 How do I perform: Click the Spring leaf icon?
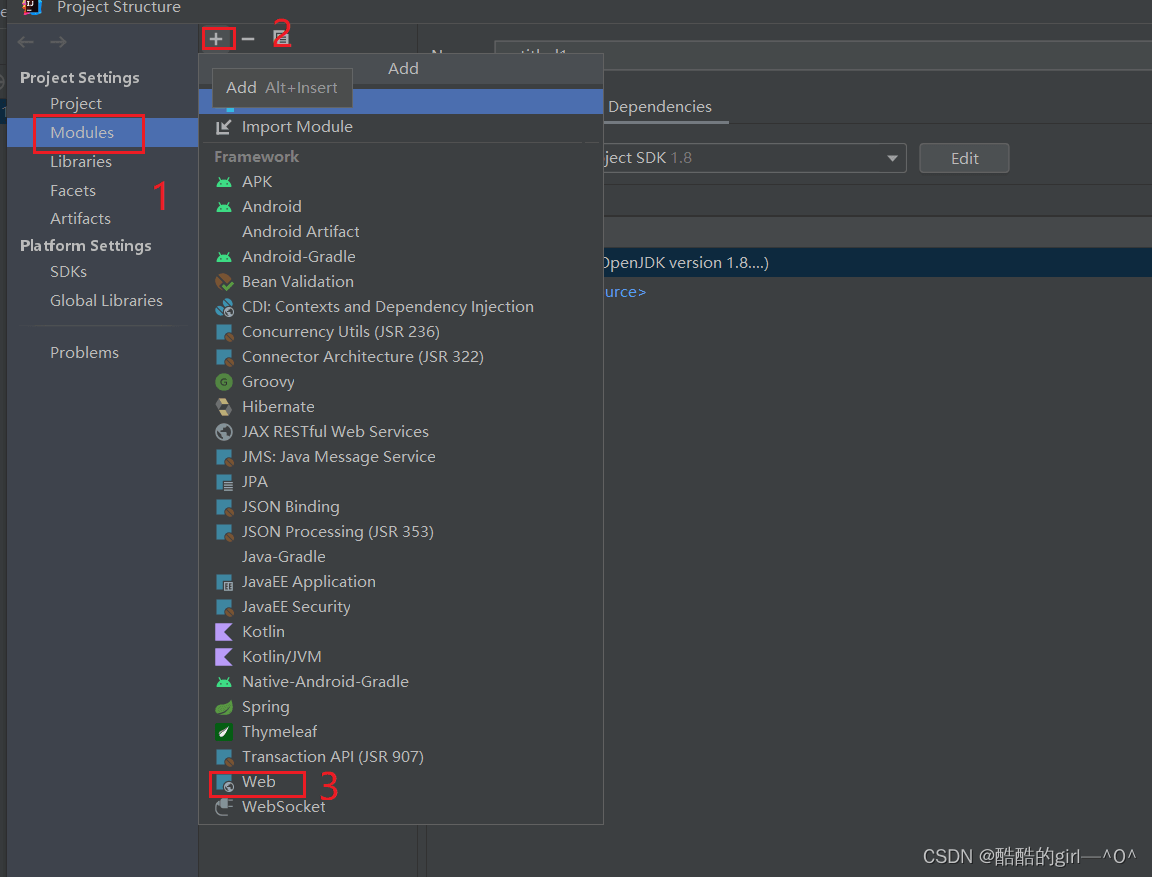point(223,707)
